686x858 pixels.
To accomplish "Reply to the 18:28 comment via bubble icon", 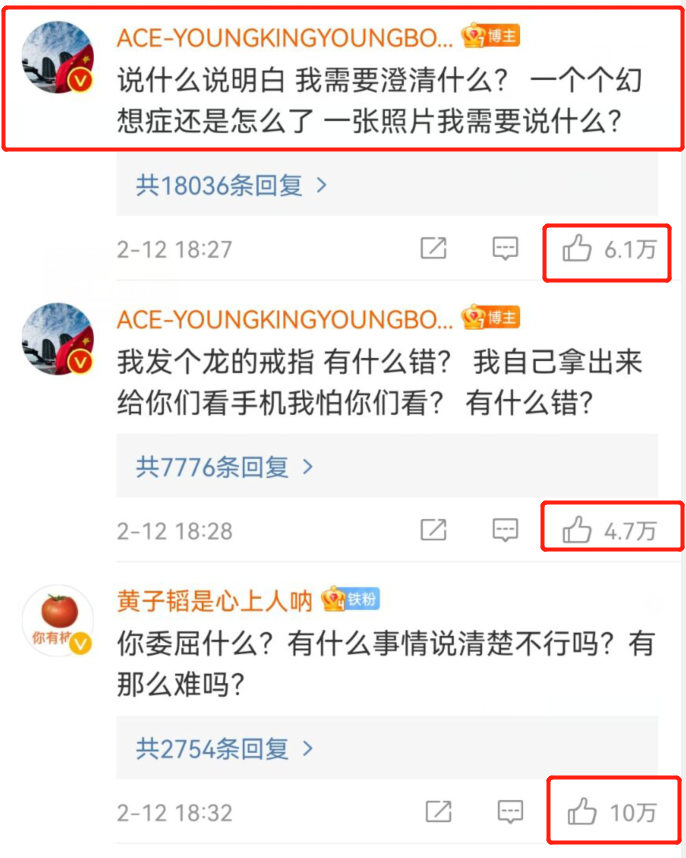I will pyautogui.click(x=505, y=530).
